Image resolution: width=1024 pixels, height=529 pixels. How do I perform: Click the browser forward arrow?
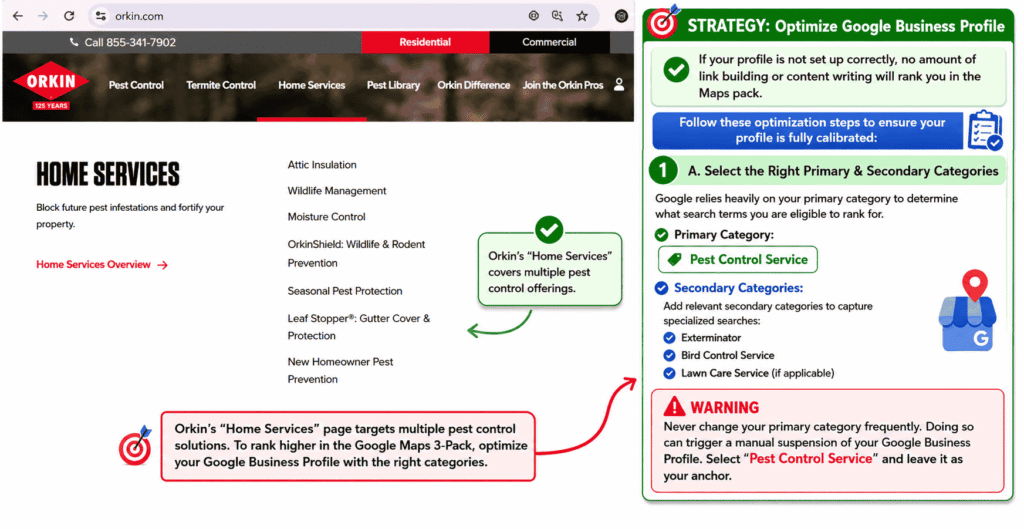(x=43, y=16)
